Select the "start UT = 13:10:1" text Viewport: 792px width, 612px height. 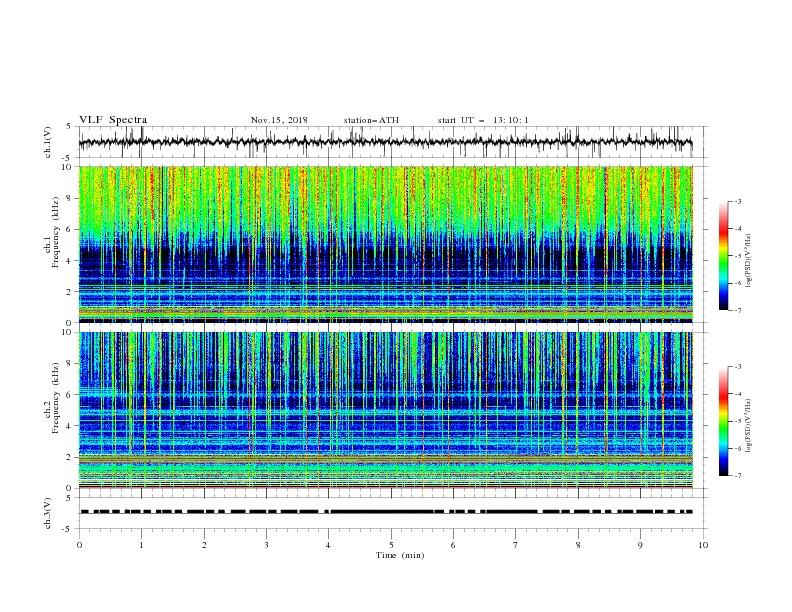pos(483,120)
